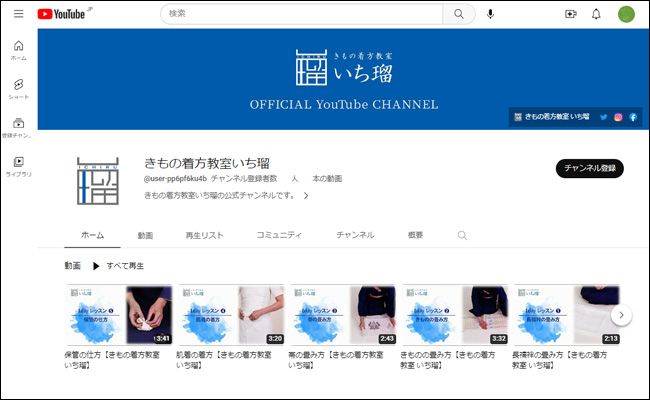Click the YouTube logo home link

(x=61, y=14)
